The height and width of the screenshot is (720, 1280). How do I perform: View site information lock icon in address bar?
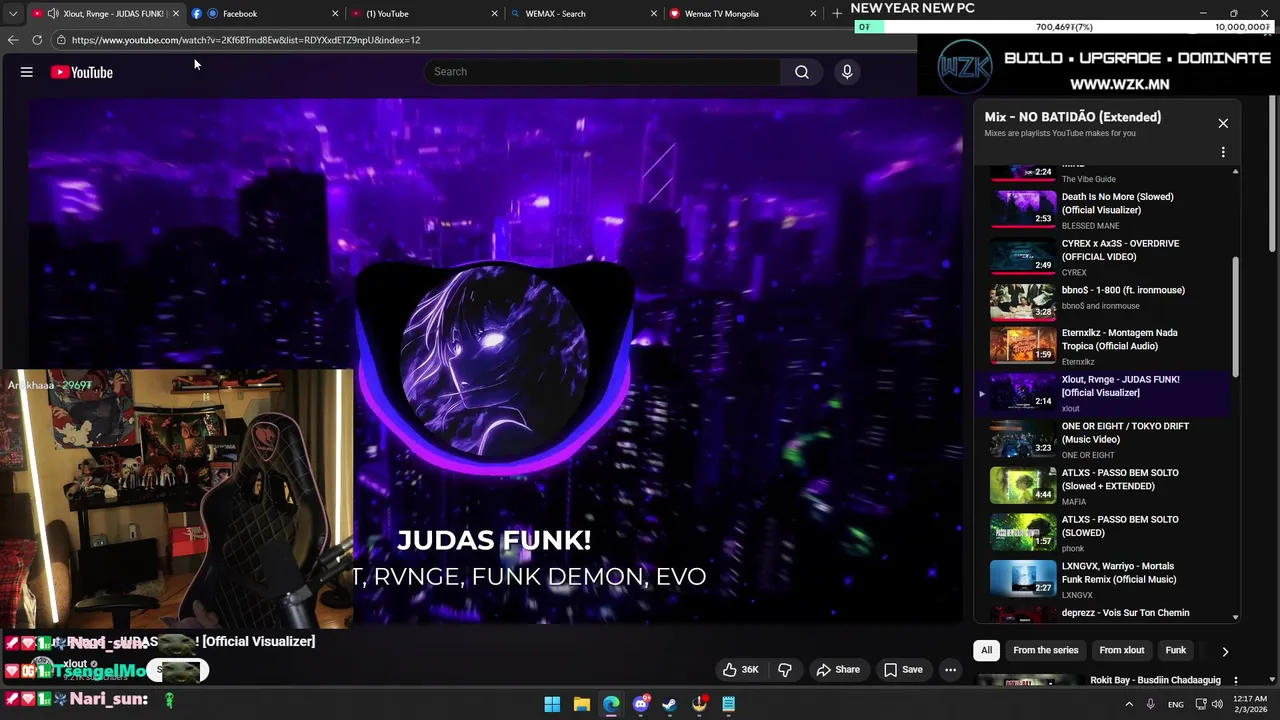61,40
